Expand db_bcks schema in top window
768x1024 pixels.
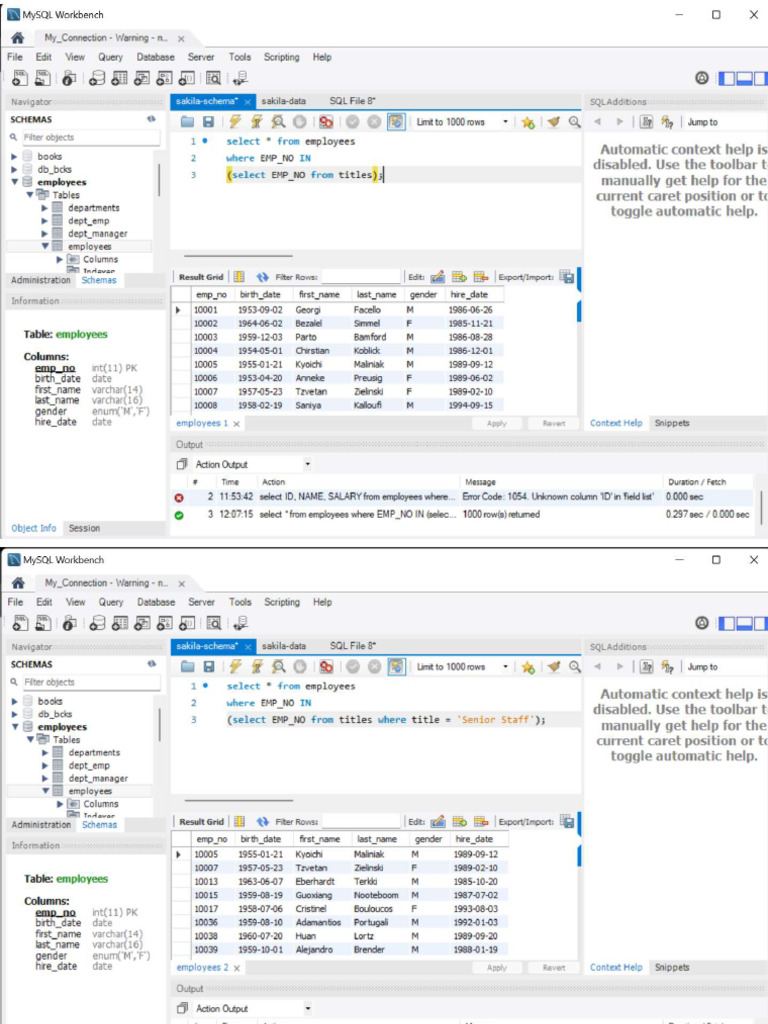pyautogui.click(x=14, y=170)
